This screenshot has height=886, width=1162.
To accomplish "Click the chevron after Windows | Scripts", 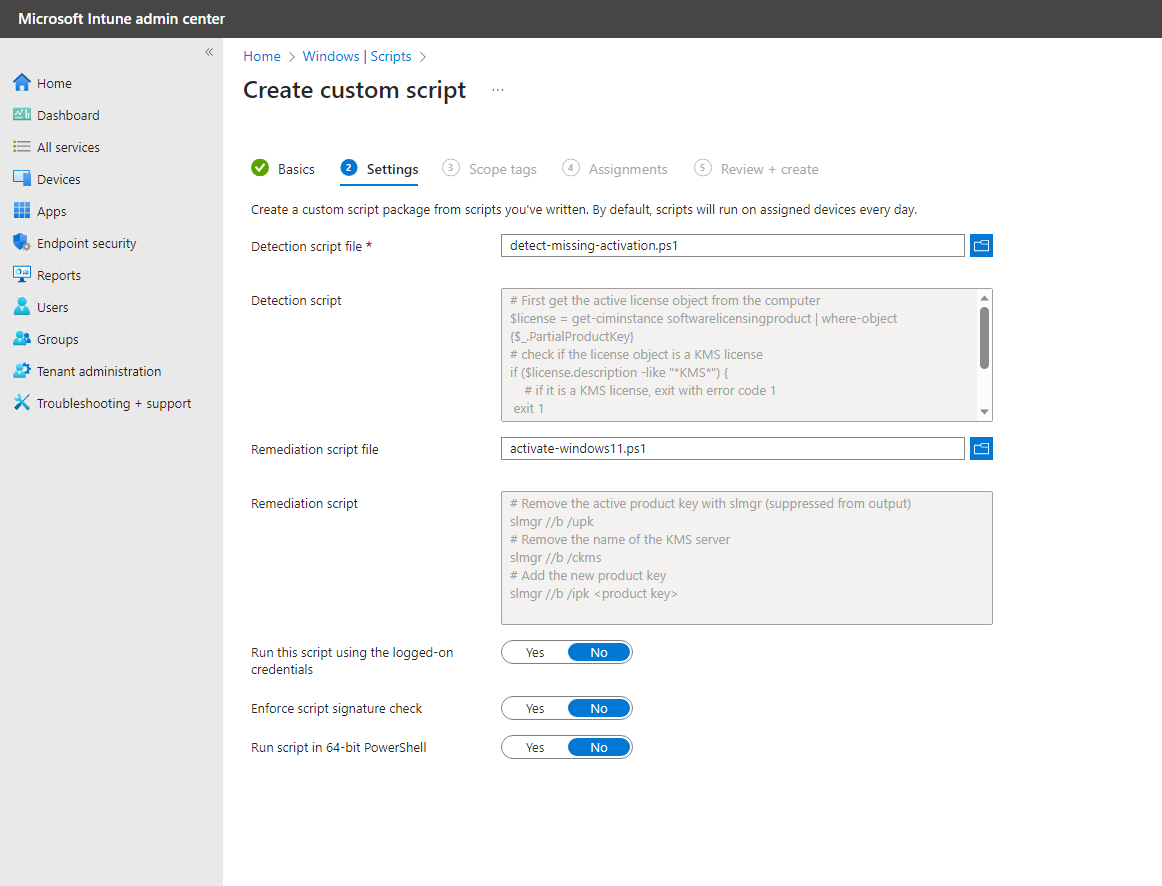I will coord(423,57).
